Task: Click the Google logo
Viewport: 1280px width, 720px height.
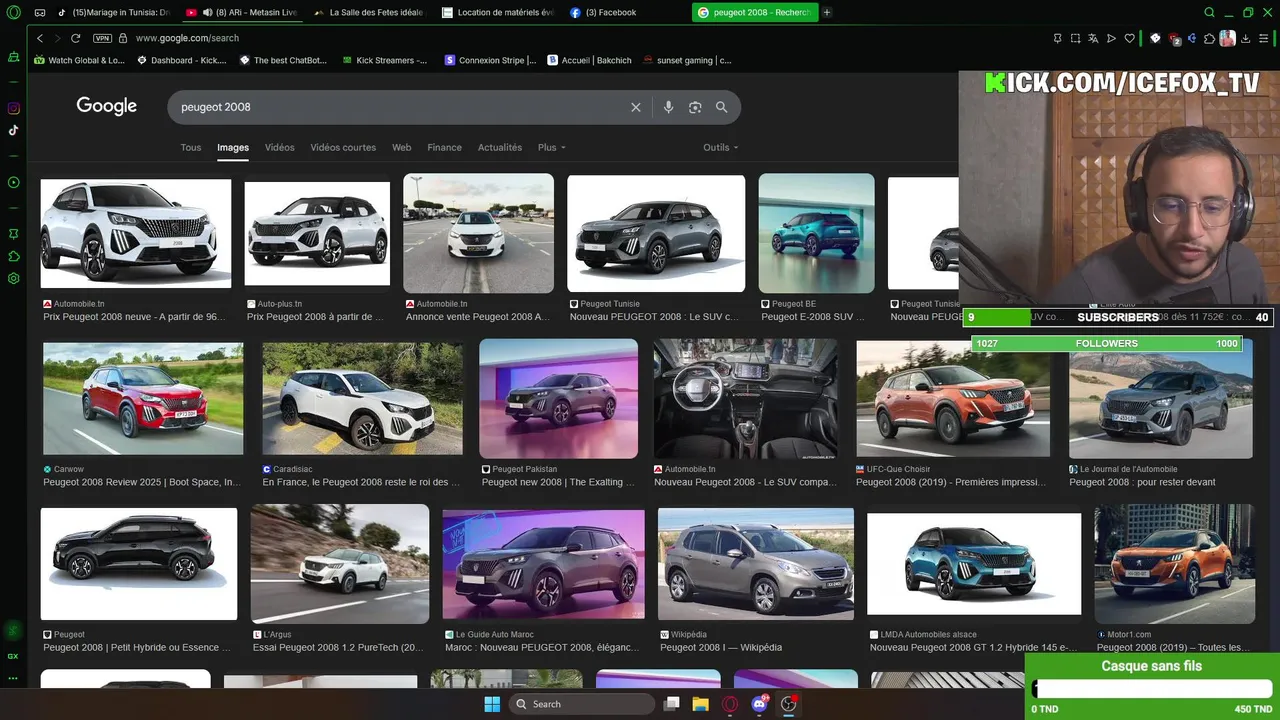Action: click(106, 106)
